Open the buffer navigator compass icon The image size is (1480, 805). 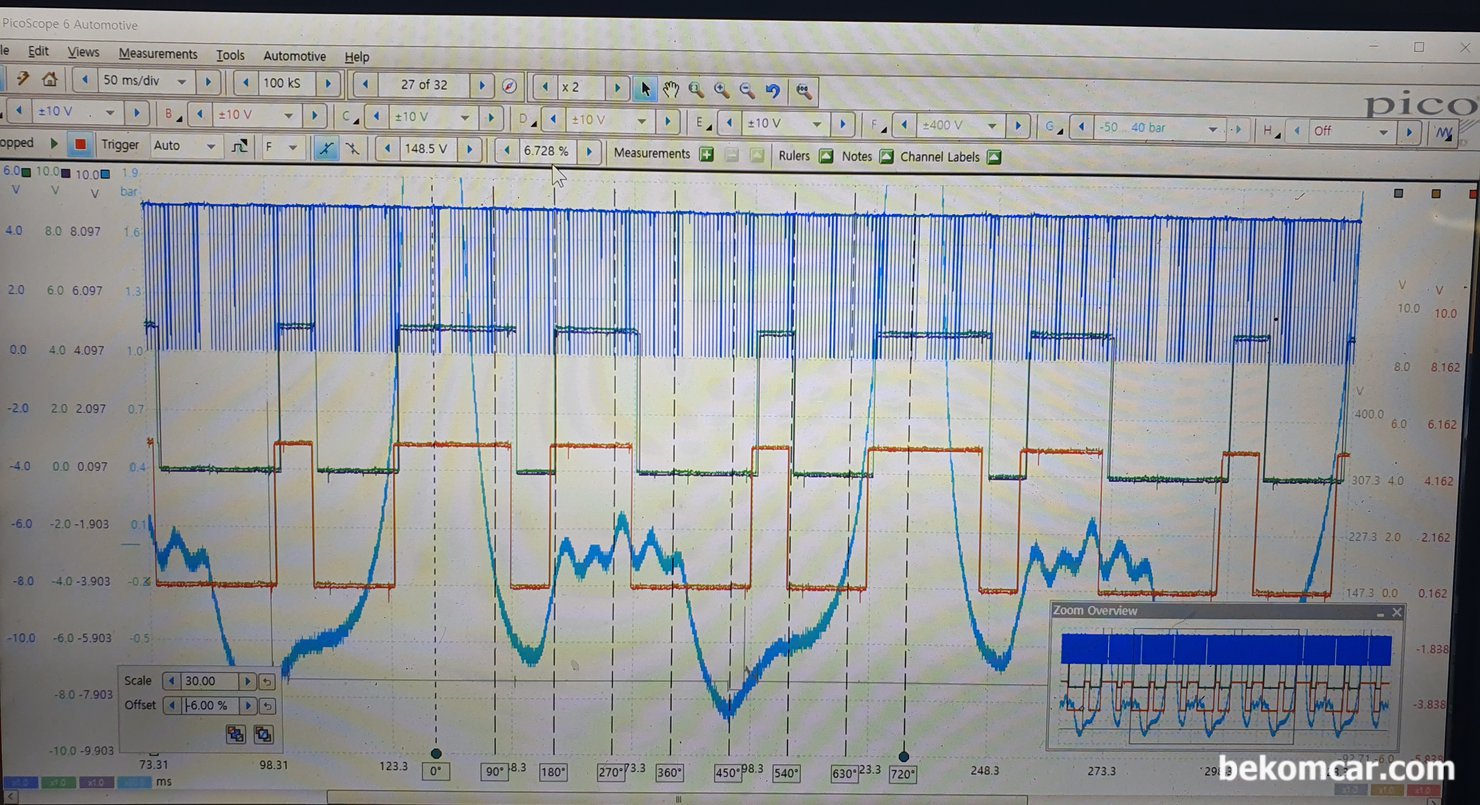tap(509, 86)
